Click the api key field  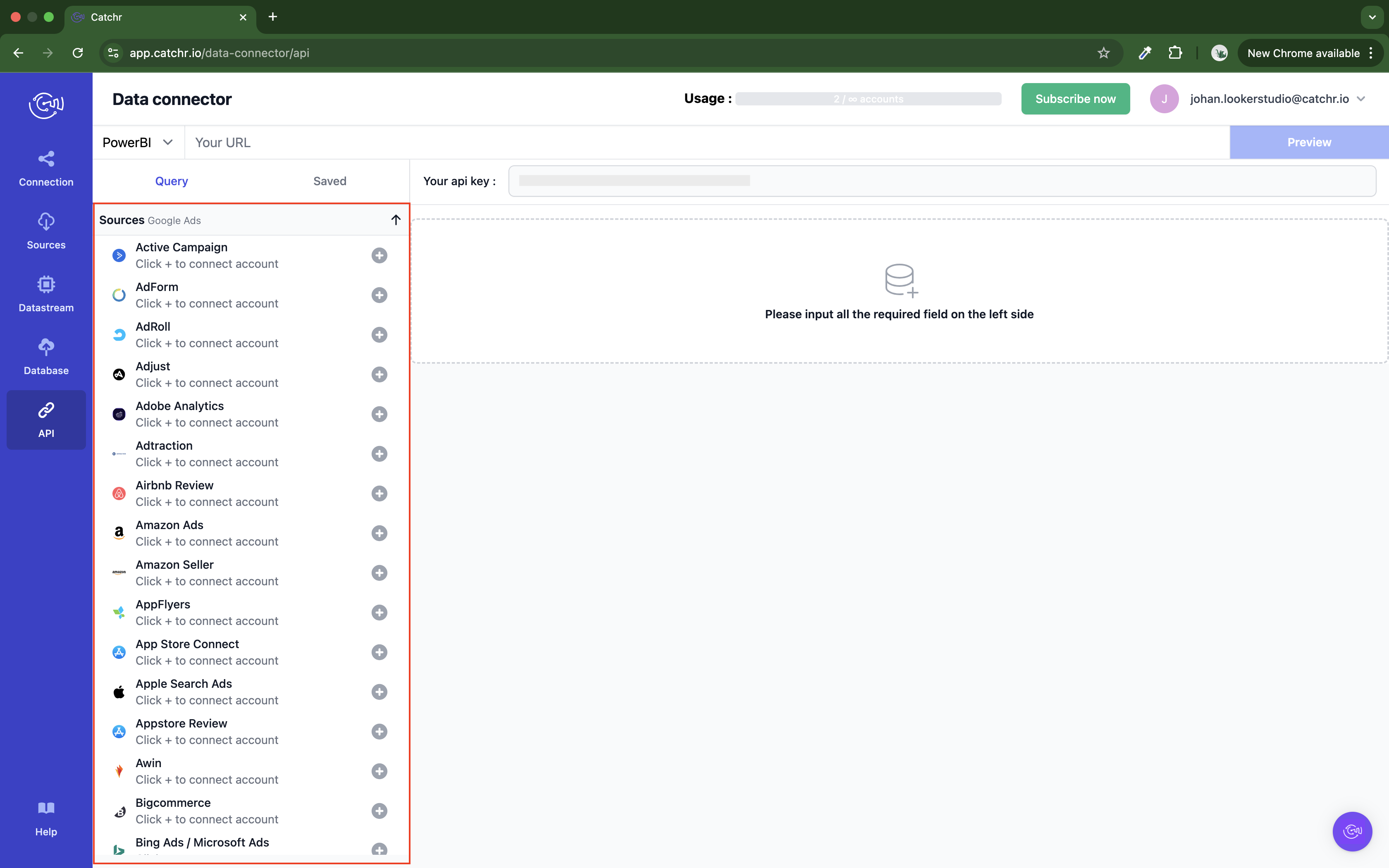[x=942, y=181]
